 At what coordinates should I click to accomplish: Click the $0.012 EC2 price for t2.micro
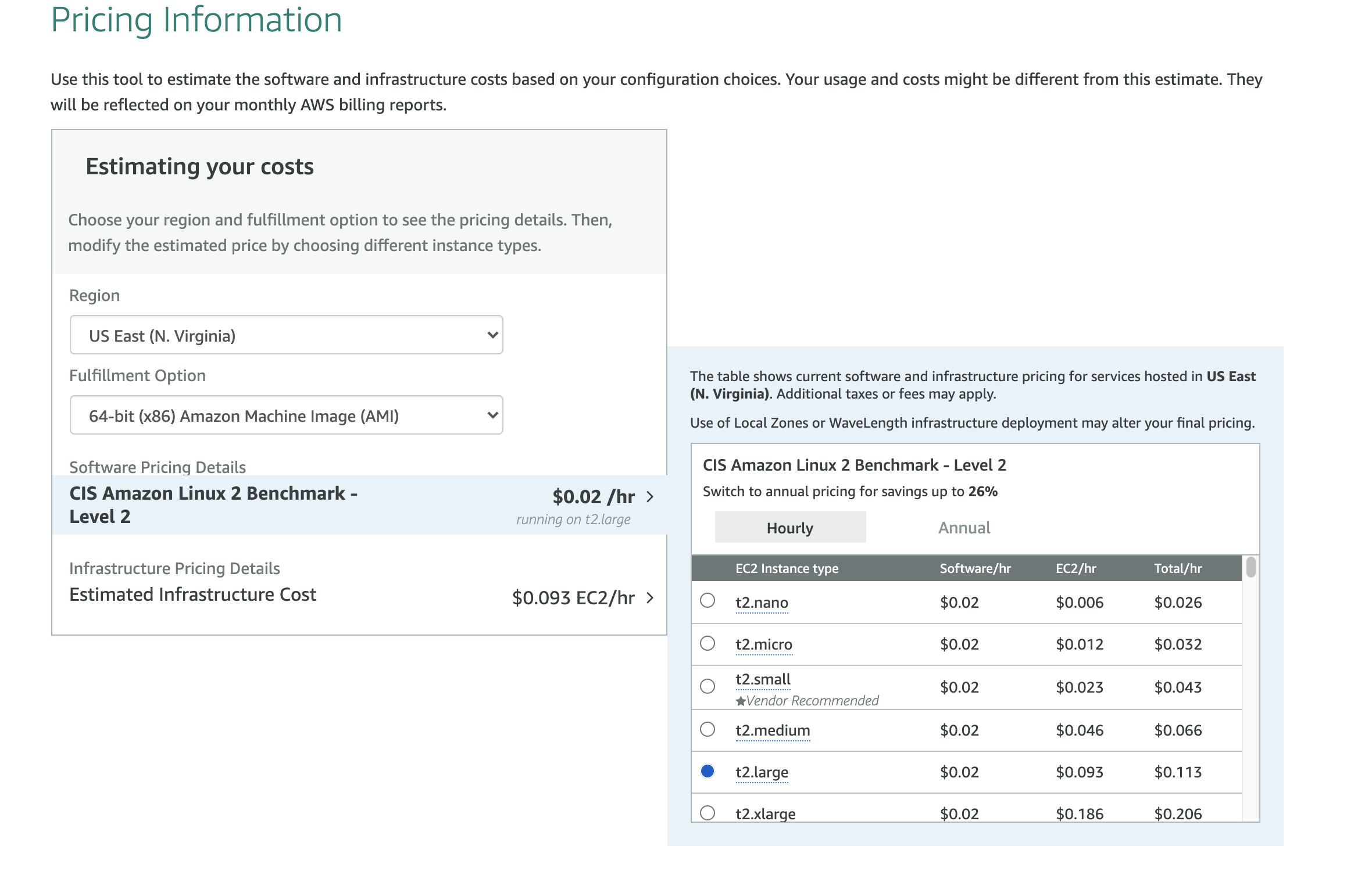[1080, 644]
